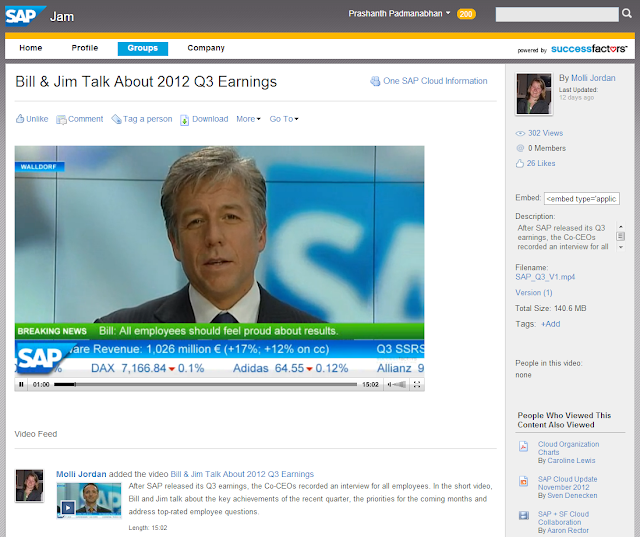Click the Download link

point(210,119)
